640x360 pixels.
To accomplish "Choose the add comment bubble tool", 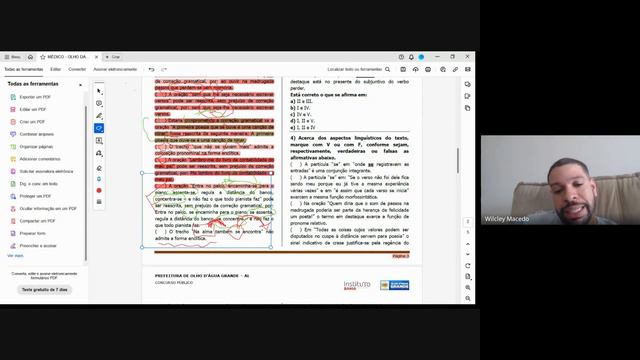I will point(99,104).
